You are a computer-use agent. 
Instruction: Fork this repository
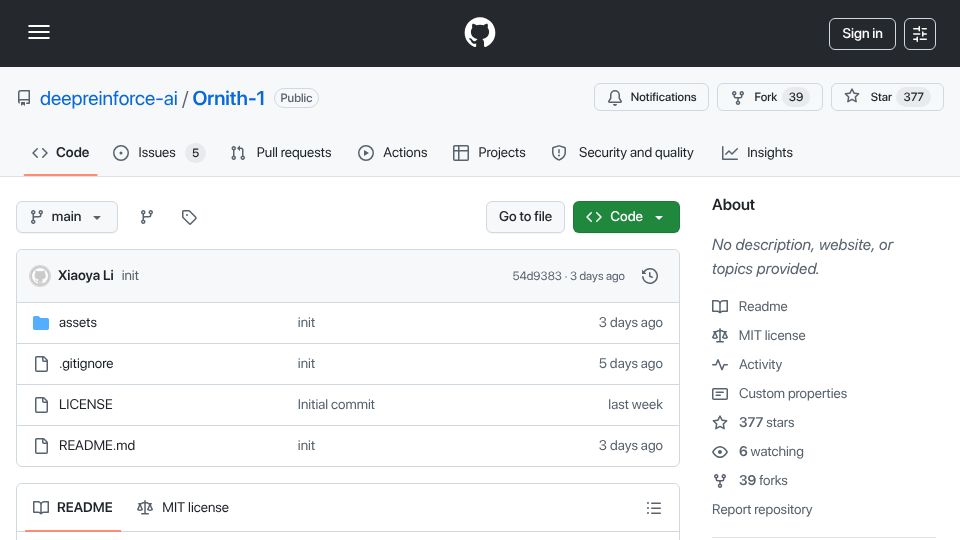point(770,97)
